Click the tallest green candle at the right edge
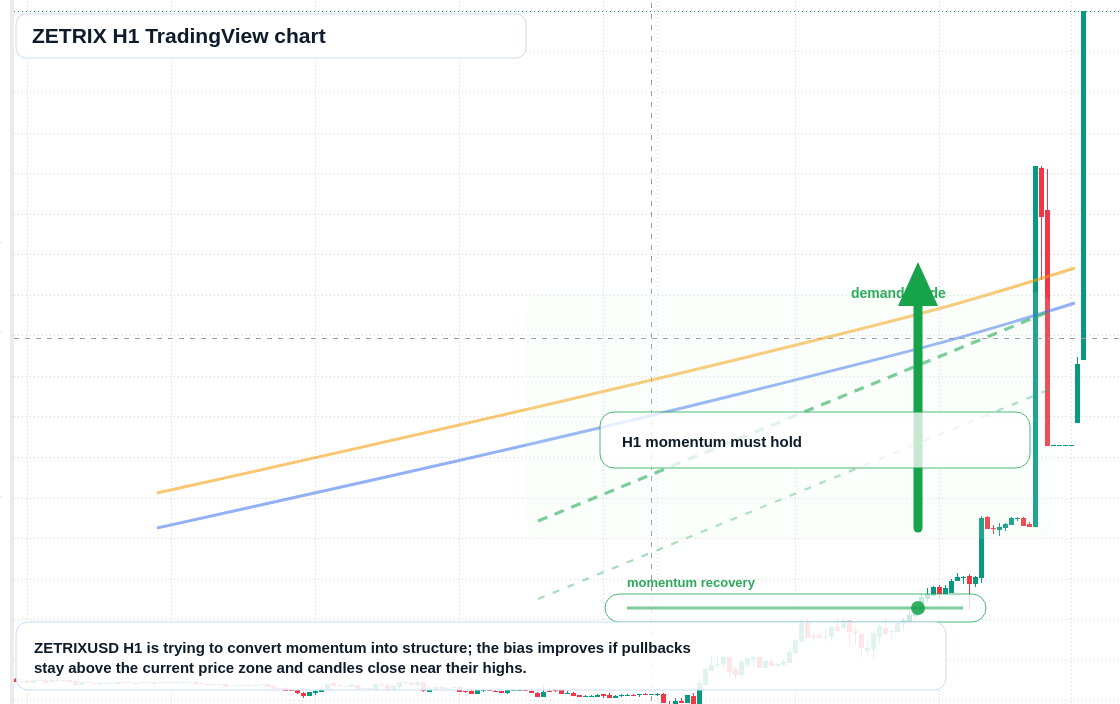 tap(1084, 186)
